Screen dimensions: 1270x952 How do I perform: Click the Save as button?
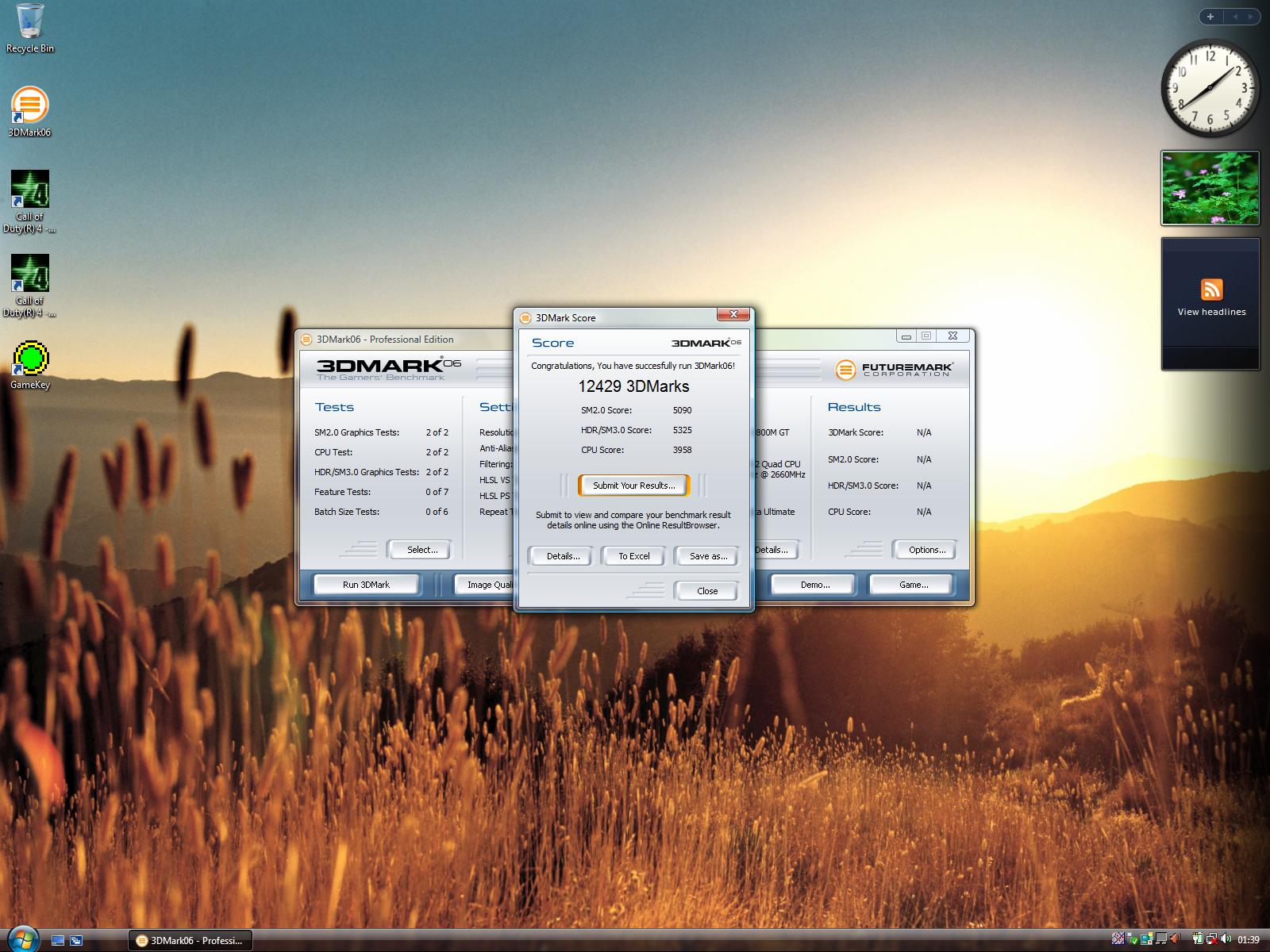tap(708, 556)
